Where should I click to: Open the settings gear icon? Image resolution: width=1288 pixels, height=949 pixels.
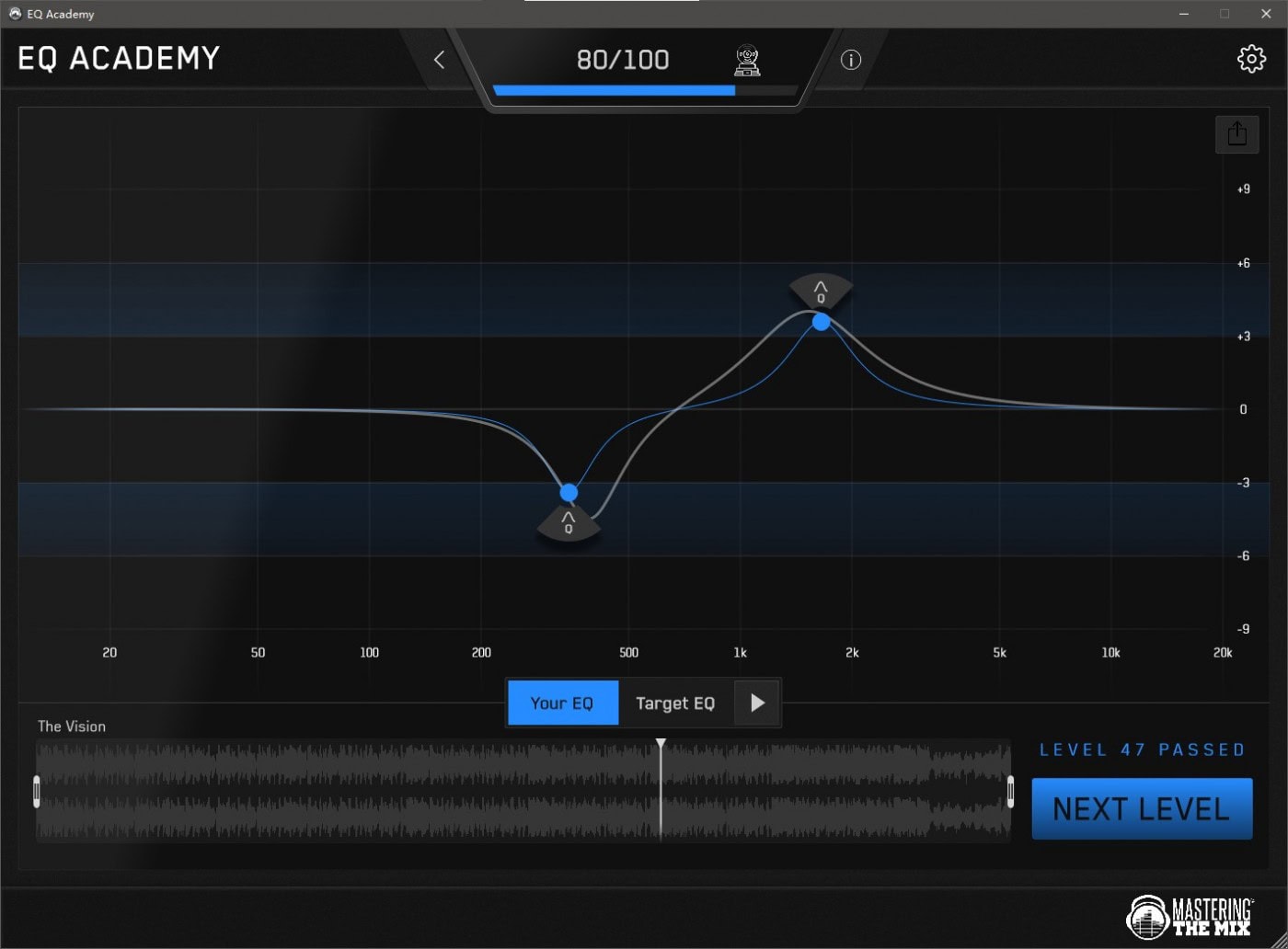click(x=1251, y=59)
